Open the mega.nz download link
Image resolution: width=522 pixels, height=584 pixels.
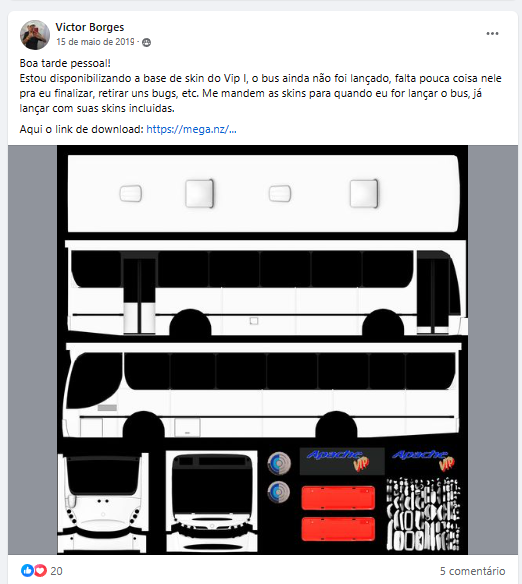click(191, 129)
